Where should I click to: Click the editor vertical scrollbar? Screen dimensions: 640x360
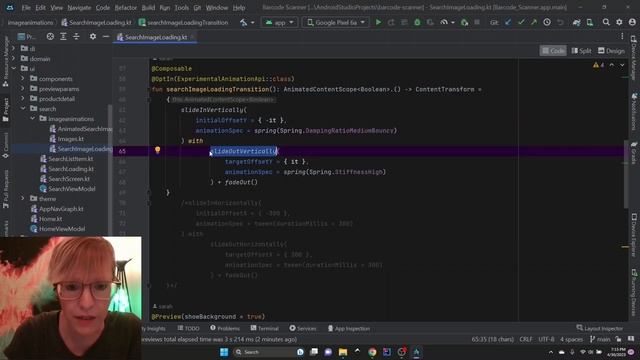click(x=627, y=173)
